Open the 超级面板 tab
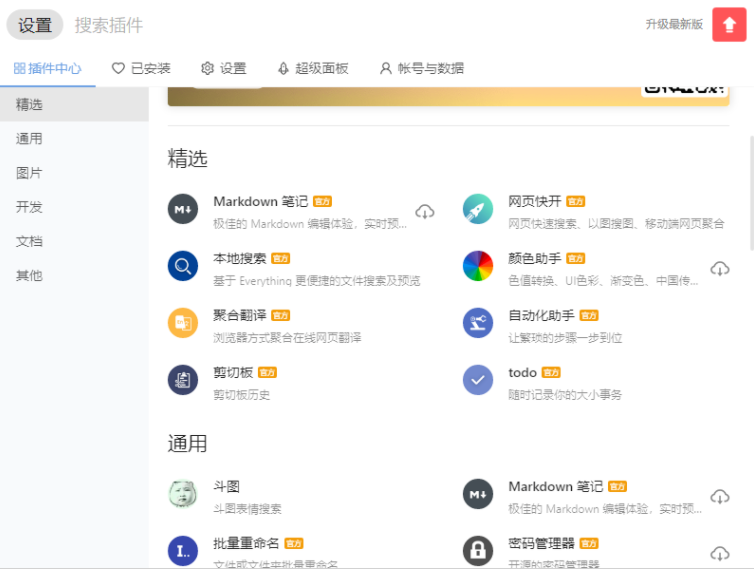Screen dimensions: 754x572 313,69
